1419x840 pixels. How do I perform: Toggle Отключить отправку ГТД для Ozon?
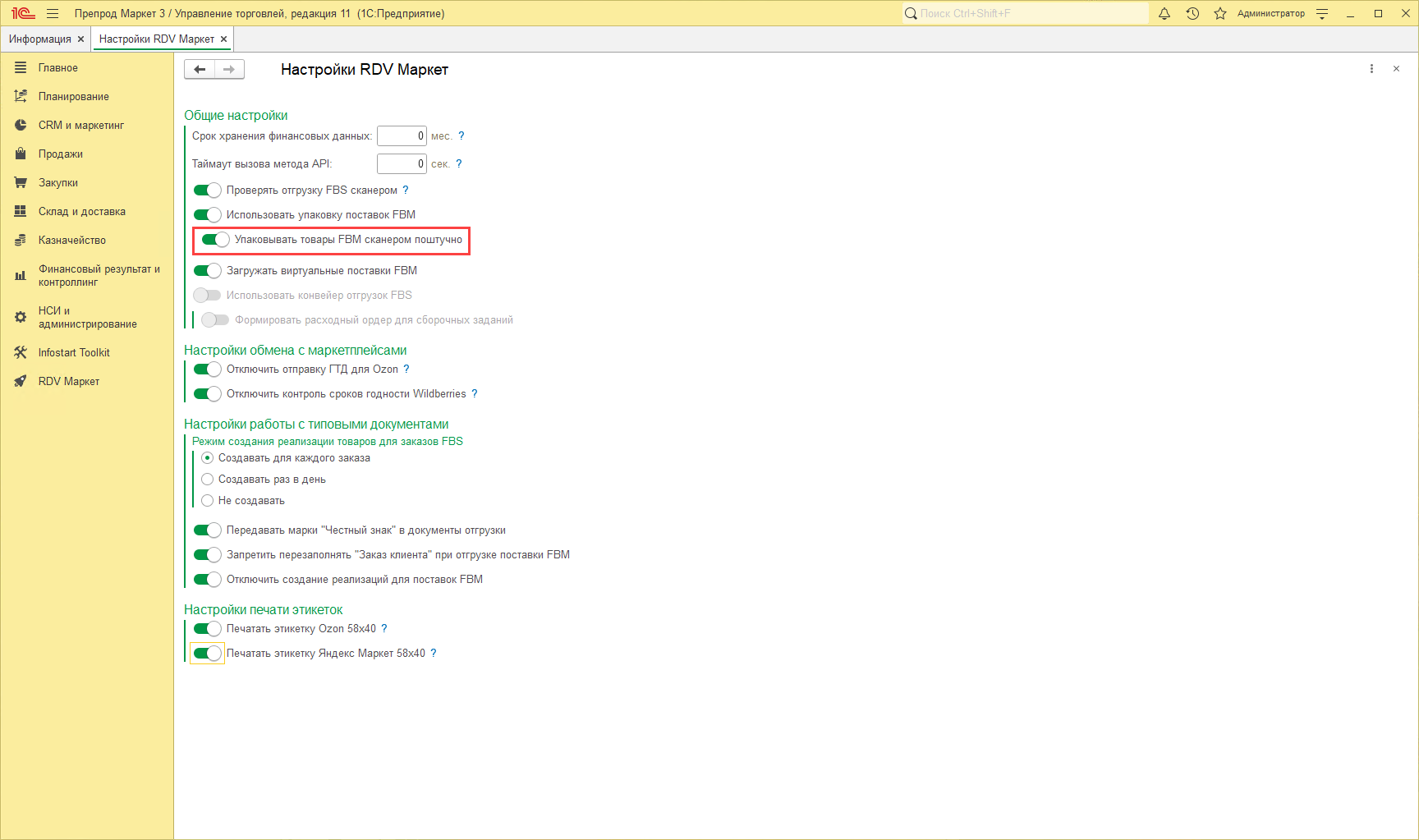tap(207, 369)
